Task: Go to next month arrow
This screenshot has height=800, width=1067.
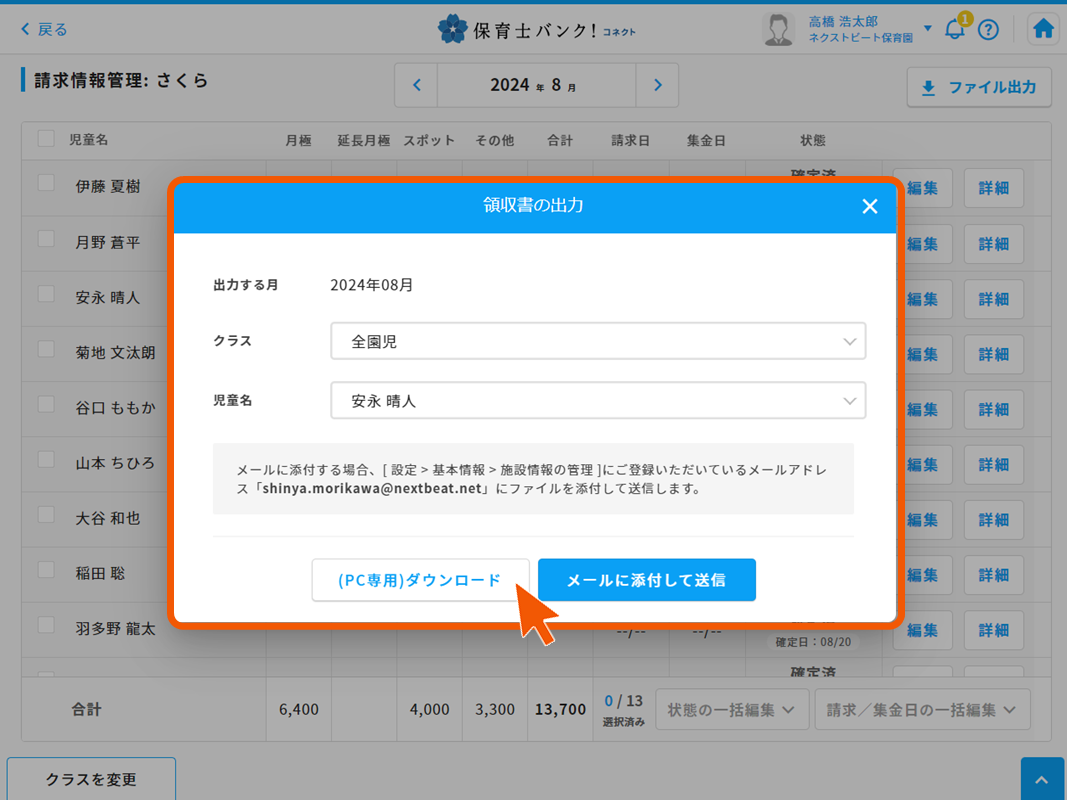Action: [657, 86]
